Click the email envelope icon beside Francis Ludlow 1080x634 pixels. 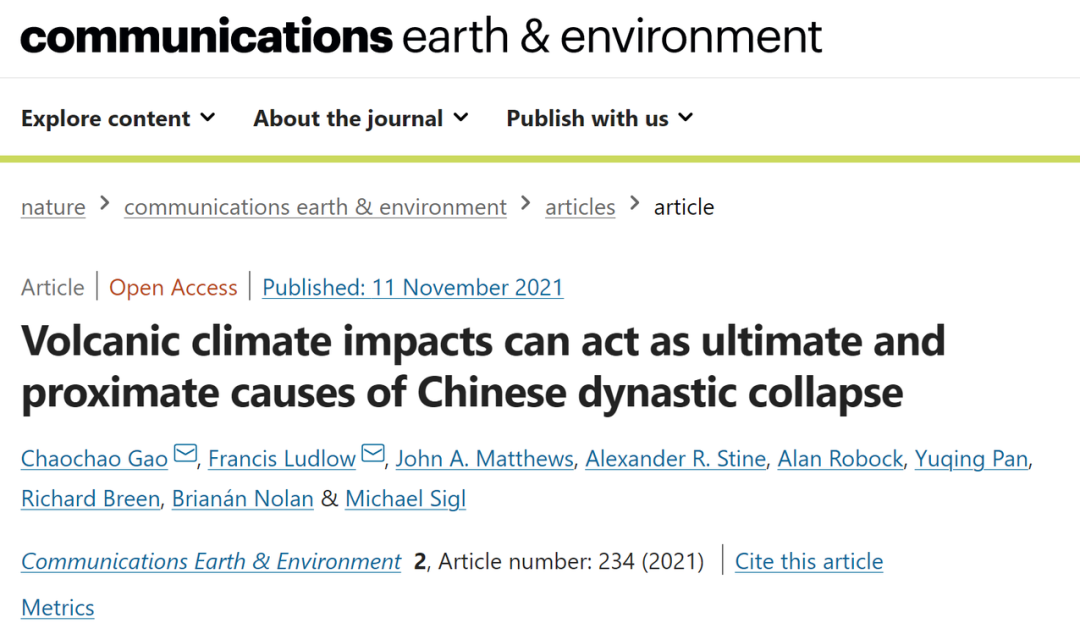click(373, 456)
